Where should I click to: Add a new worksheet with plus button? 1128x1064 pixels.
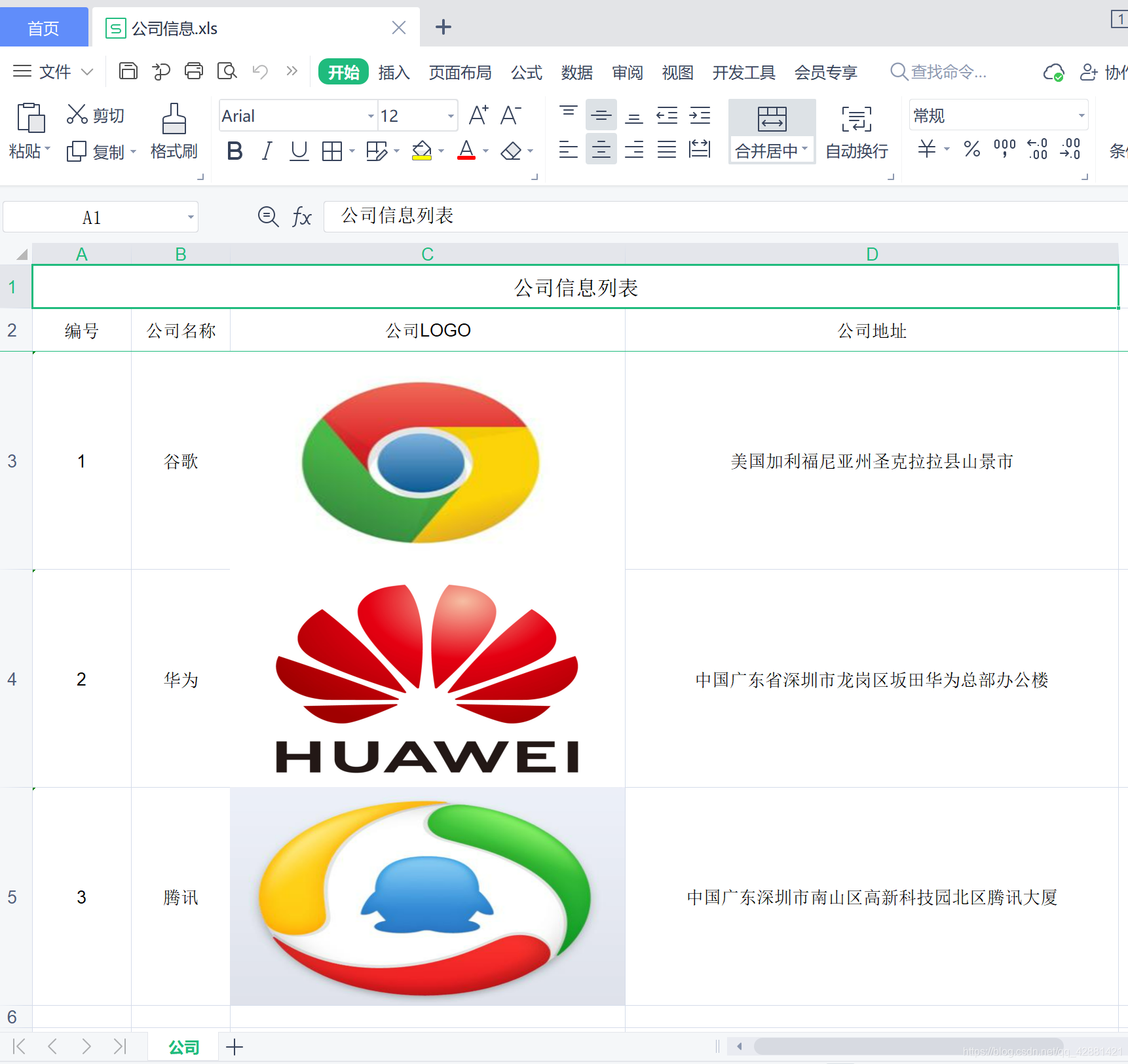coord(235,1046)
